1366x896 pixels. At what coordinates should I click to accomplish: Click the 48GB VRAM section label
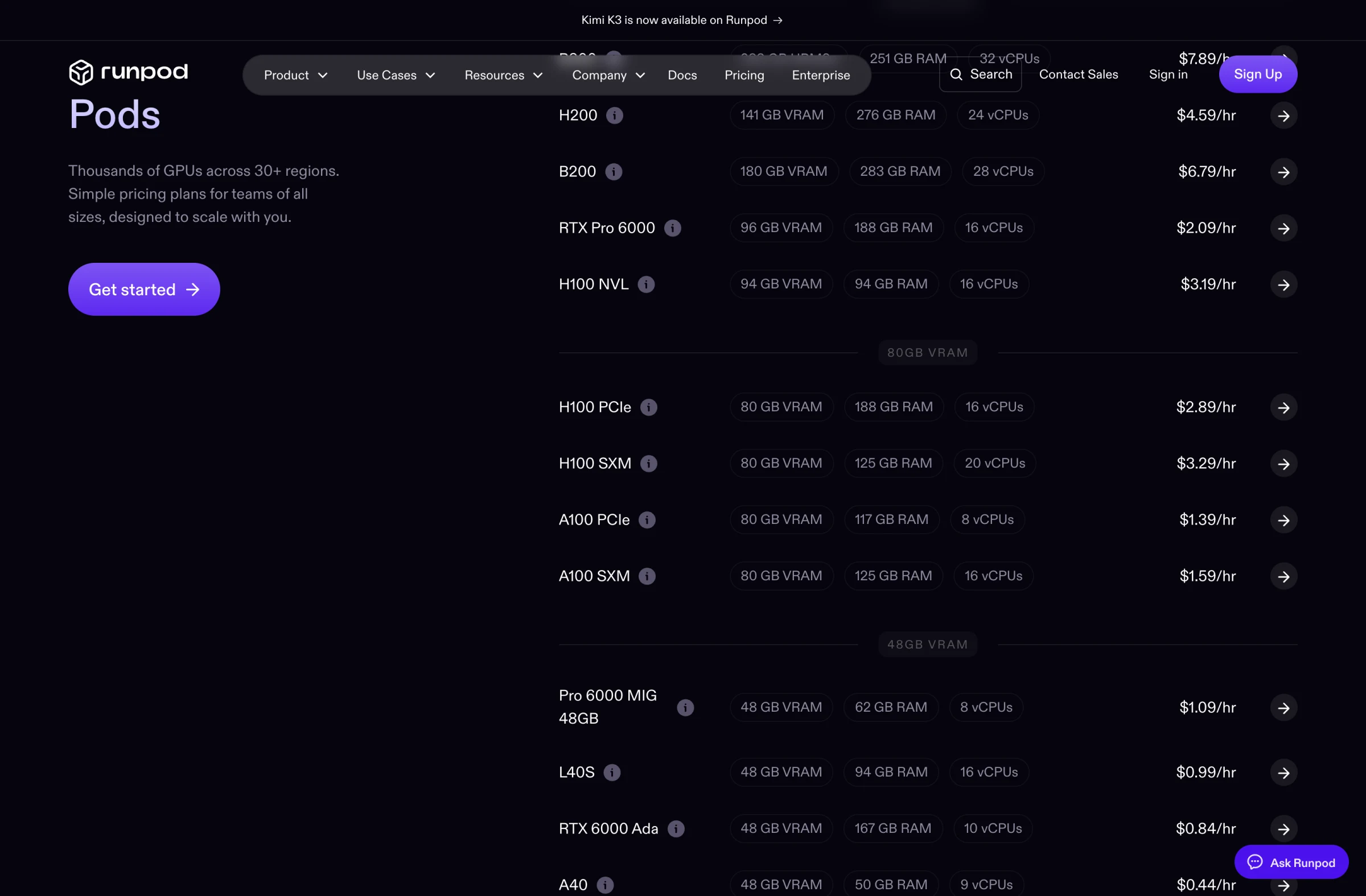[x=927, y=645]
